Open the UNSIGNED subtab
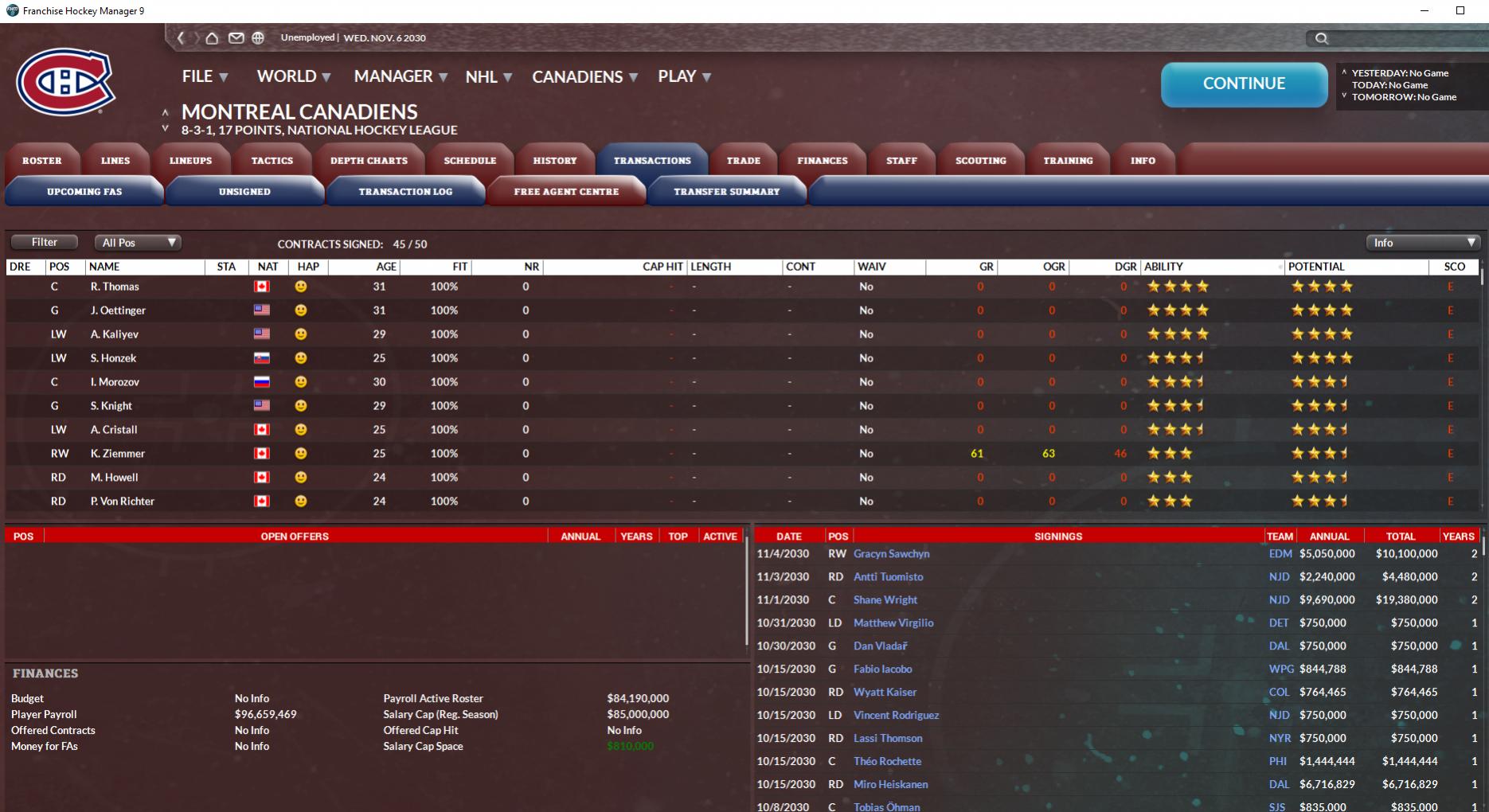Image resolution: width=1489 pixels, height=812 pixels. click(244, 192)
